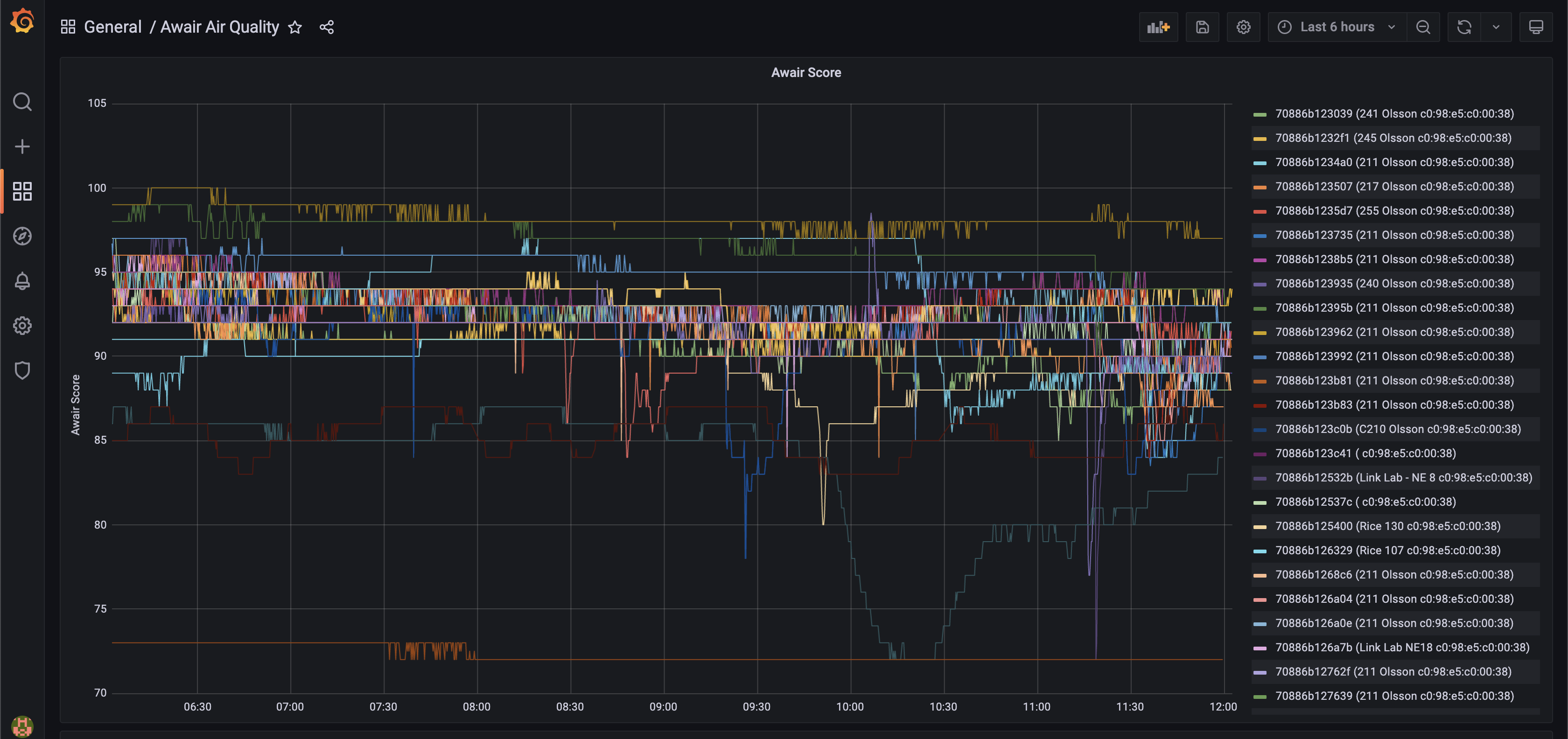Open the Configuration gear in sidebar
Image resolution: width=1568 pixels, height=739 pixels.
tap(22, 326)
